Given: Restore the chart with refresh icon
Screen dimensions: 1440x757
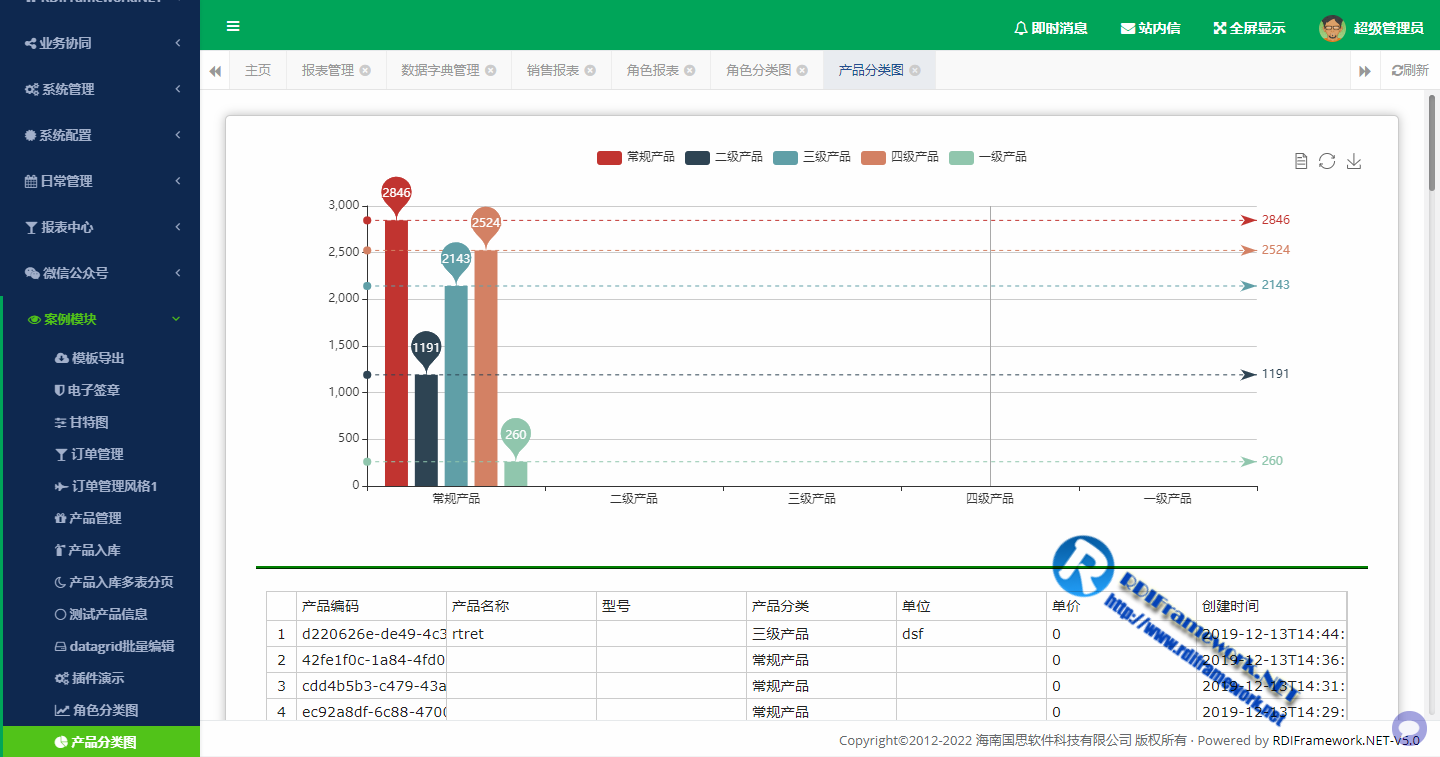Looking at the screenshot, I should [1327, 161].
